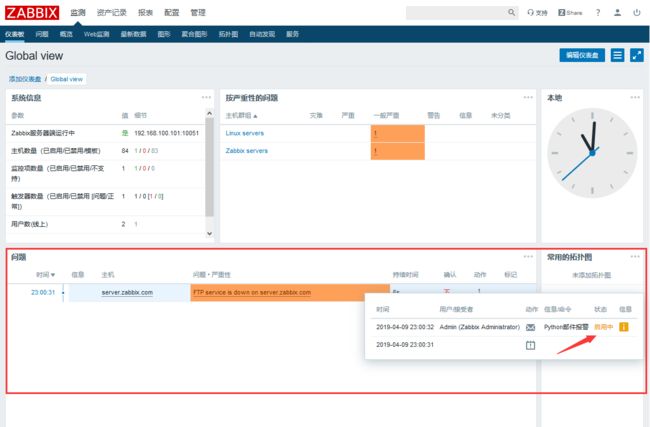
Task: Click the Global view breadcrumb link
Action: tap(66, 79)
